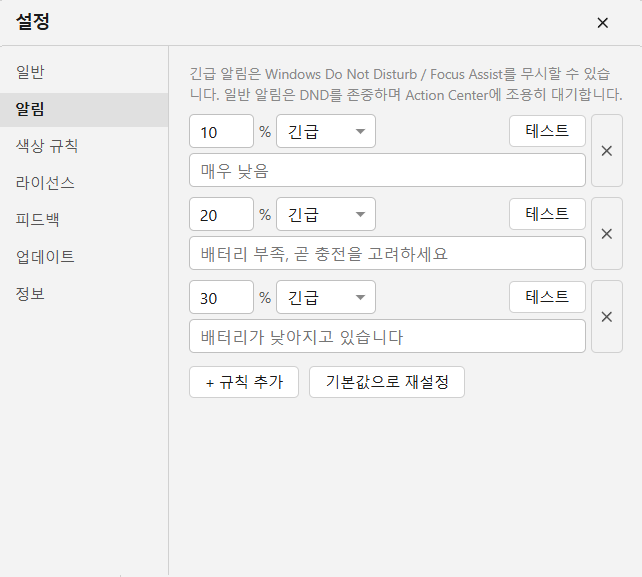Test the 20% notification rule
Viewport: 642px width, 577px height.
(547, 214)
